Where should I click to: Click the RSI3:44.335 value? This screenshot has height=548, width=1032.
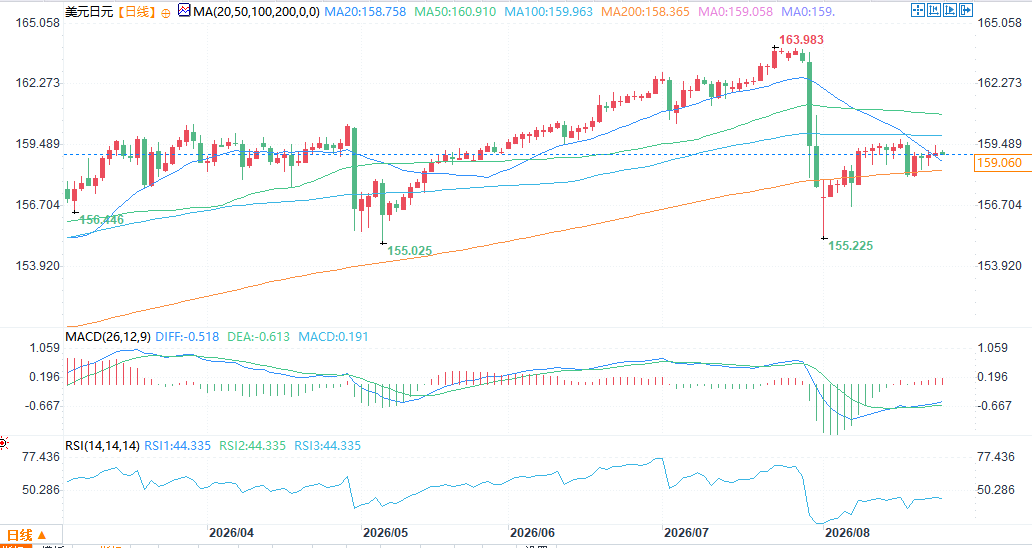pos(327,446)
